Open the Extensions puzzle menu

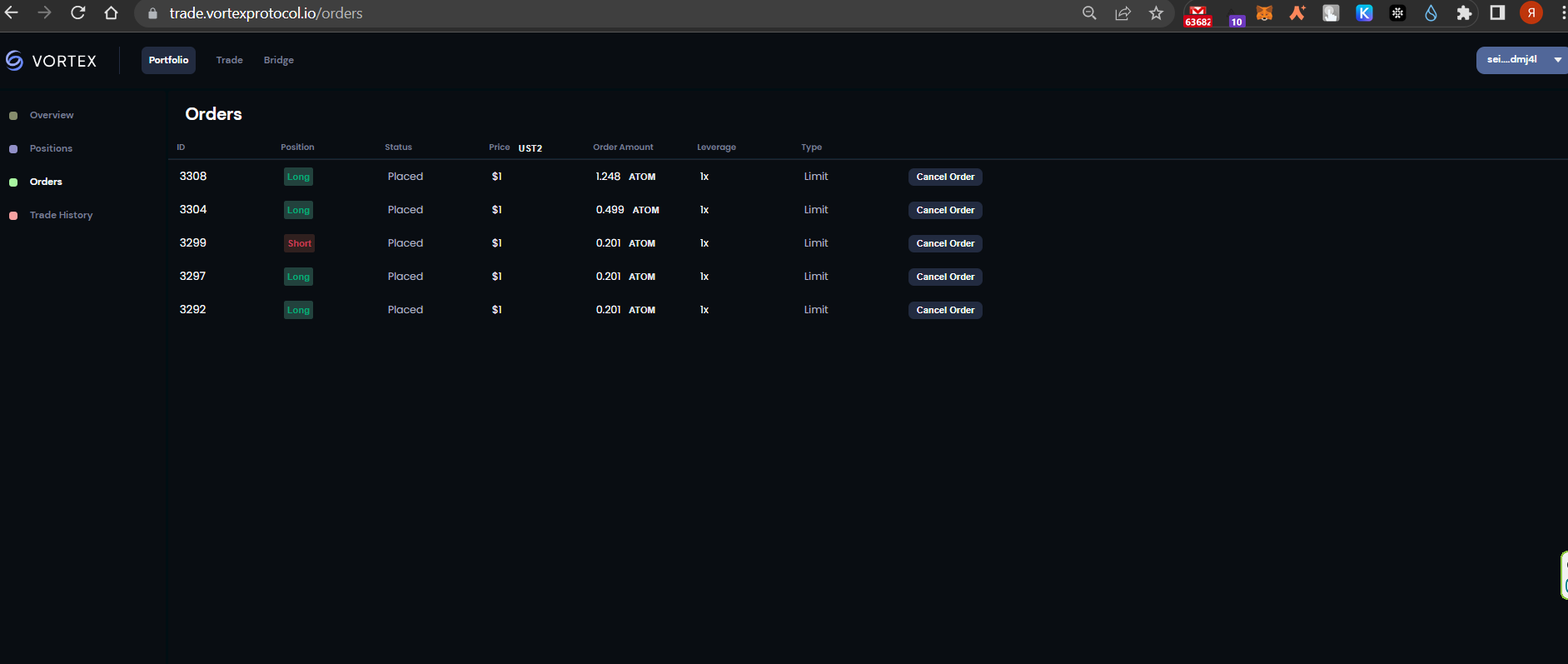tap(1464, 12)
